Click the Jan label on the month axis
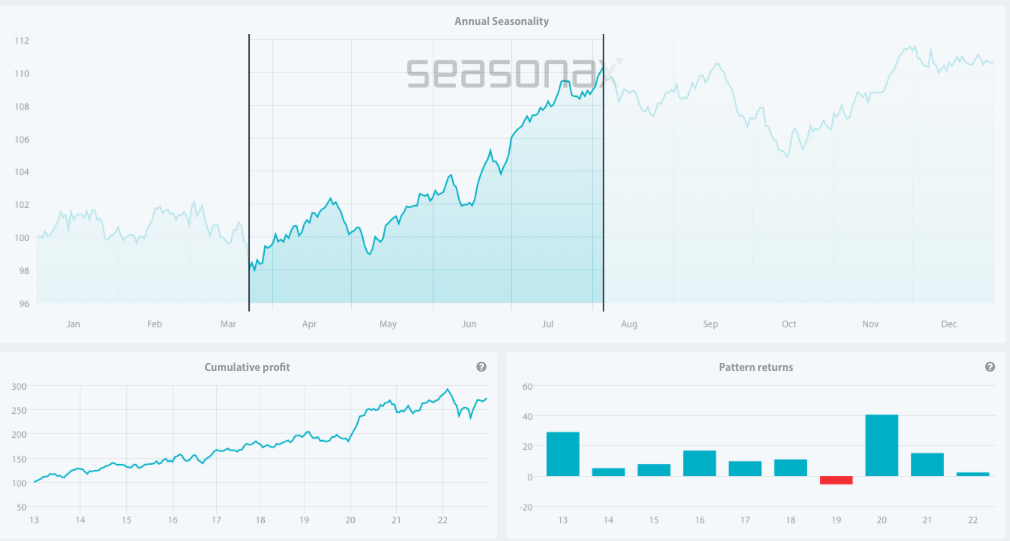Viewport: 1010px width, 541px height. [73, 324]
